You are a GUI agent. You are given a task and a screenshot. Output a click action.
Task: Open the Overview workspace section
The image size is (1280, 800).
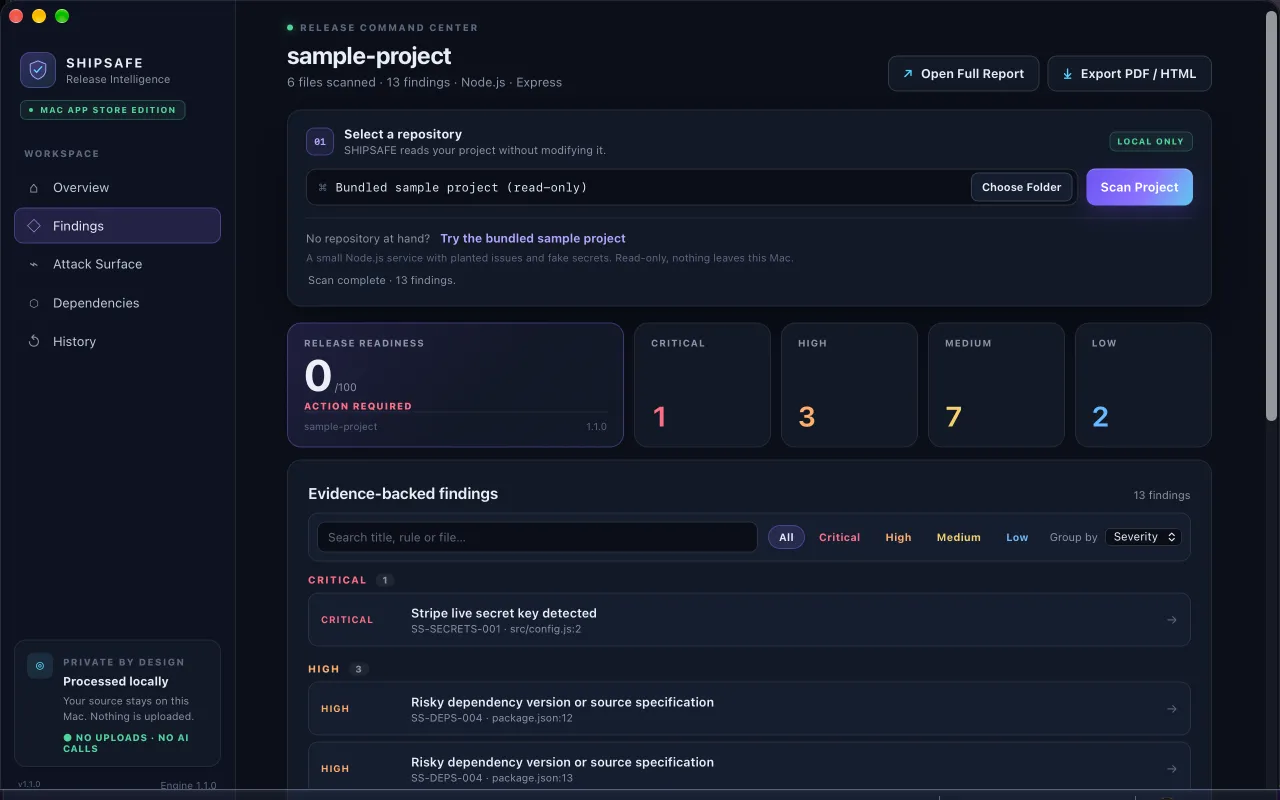117,188
